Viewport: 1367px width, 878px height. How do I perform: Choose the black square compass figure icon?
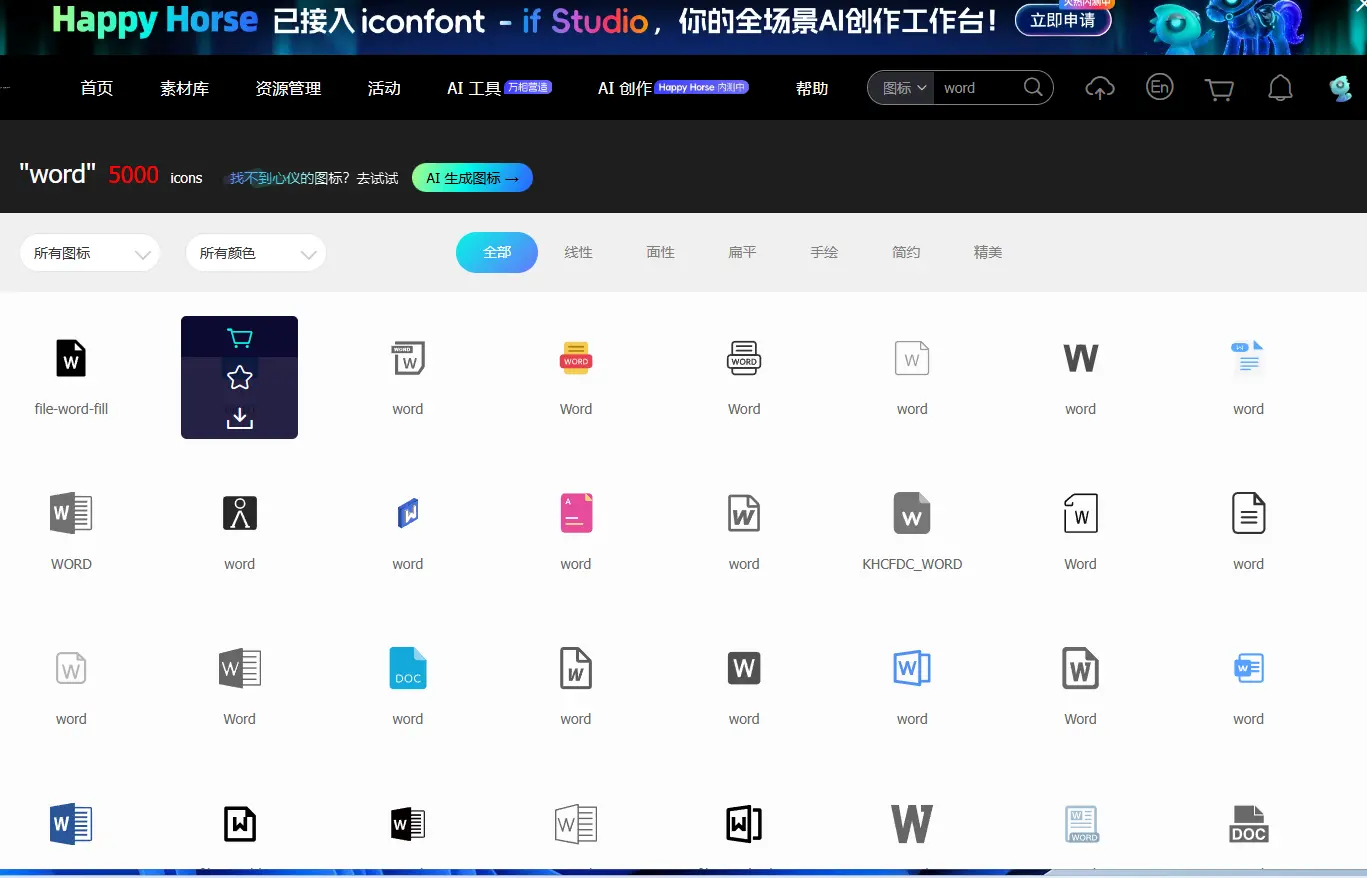(x=239, y=513)
